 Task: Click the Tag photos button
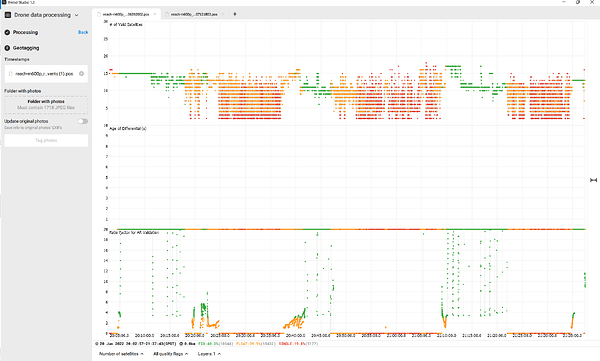(46, 140)
